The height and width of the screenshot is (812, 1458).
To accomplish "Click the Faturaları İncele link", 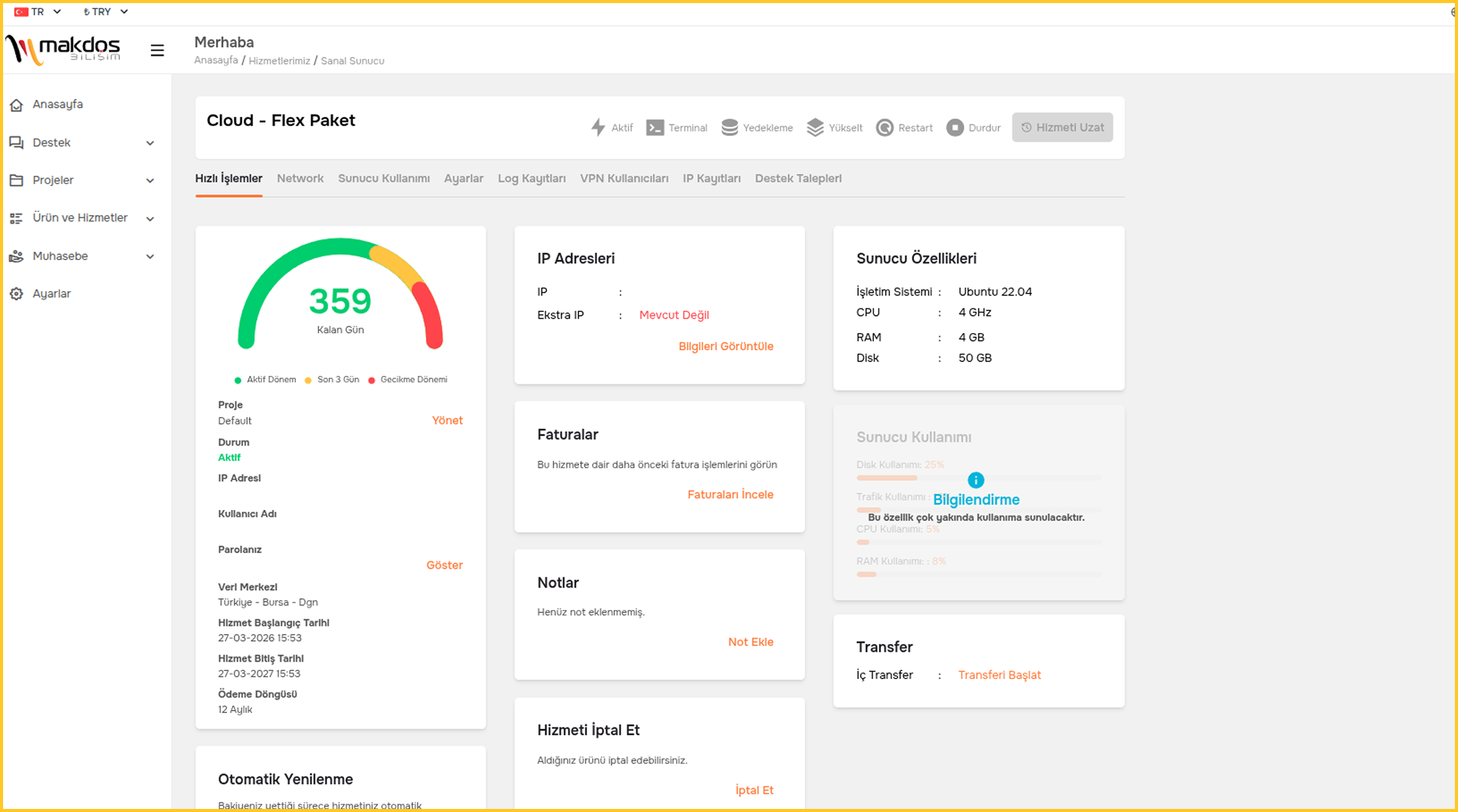I will [x=730, y=494].
